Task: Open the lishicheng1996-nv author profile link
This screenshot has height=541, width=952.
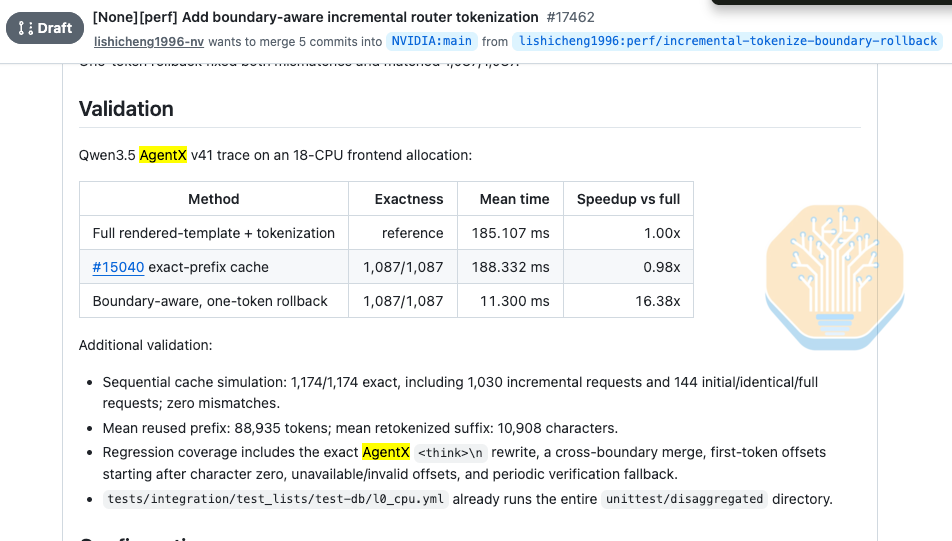Action: [x=149, y=41]
